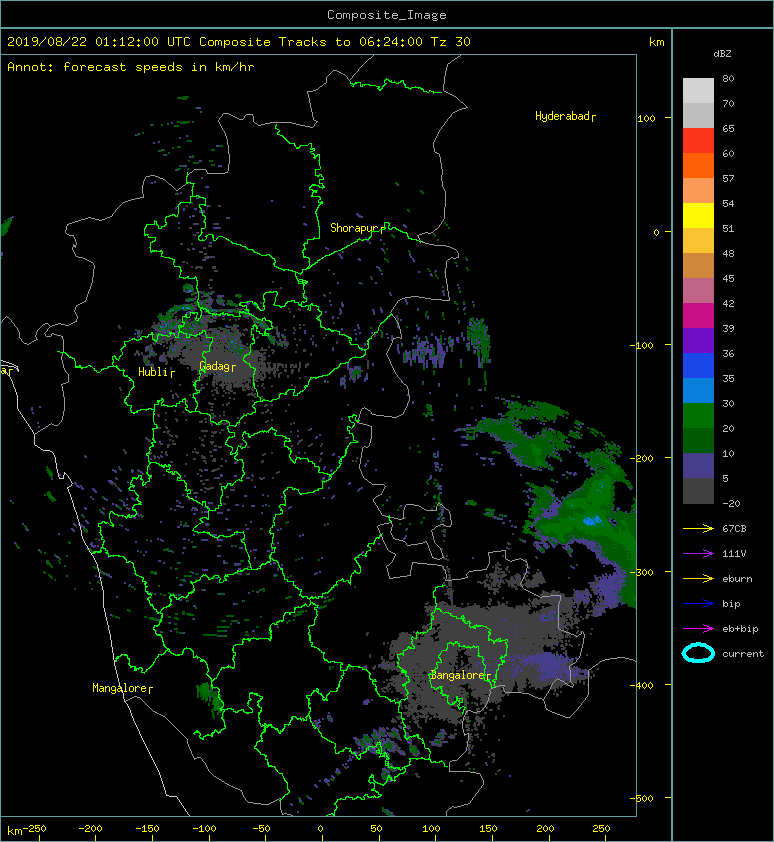Select the lightest gray swatch between 80 and 70 dBZ

coord(698,91)
